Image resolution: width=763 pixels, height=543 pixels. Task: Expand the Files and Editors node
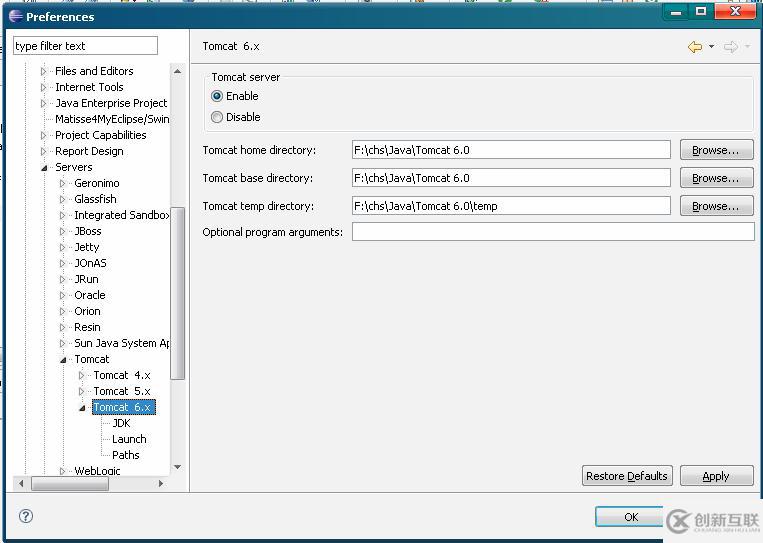click(x=43, y=72)
